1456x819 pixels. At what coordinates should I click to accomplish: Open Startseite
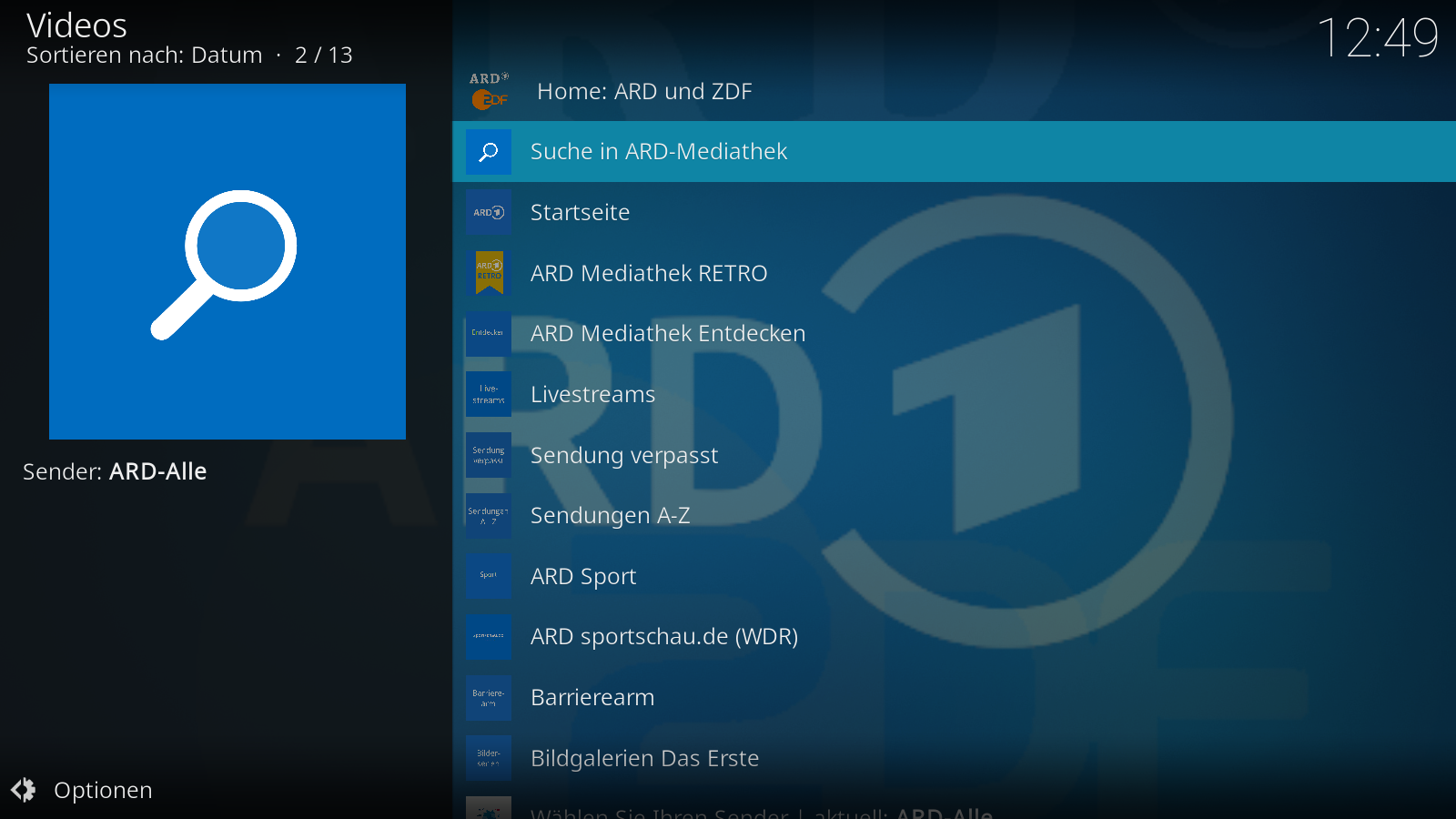tap(954, 212)
